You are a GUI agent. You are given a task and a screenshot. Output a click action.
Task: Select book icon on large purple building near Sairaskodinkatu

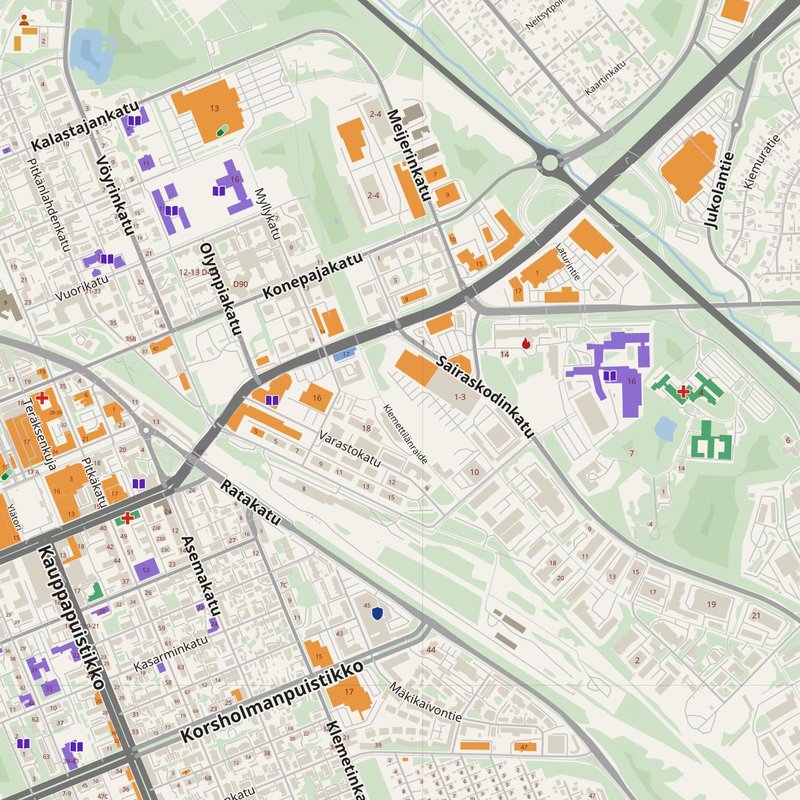point(610,376)
